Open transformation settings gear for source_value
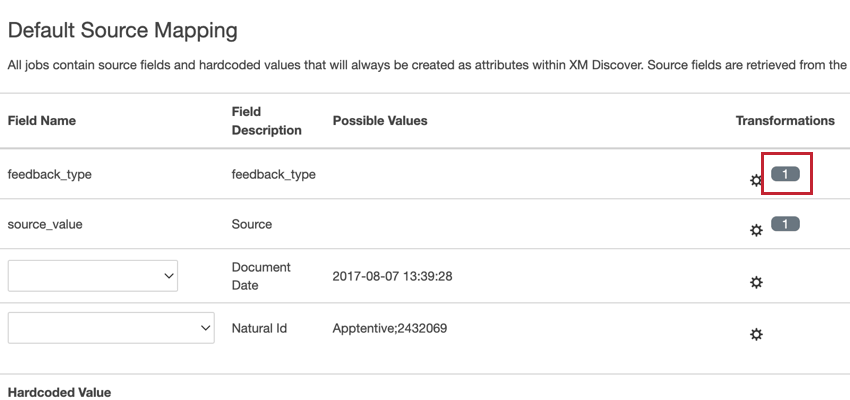Image resolution: width=850 pixels, height=400 pixels. 756,230
